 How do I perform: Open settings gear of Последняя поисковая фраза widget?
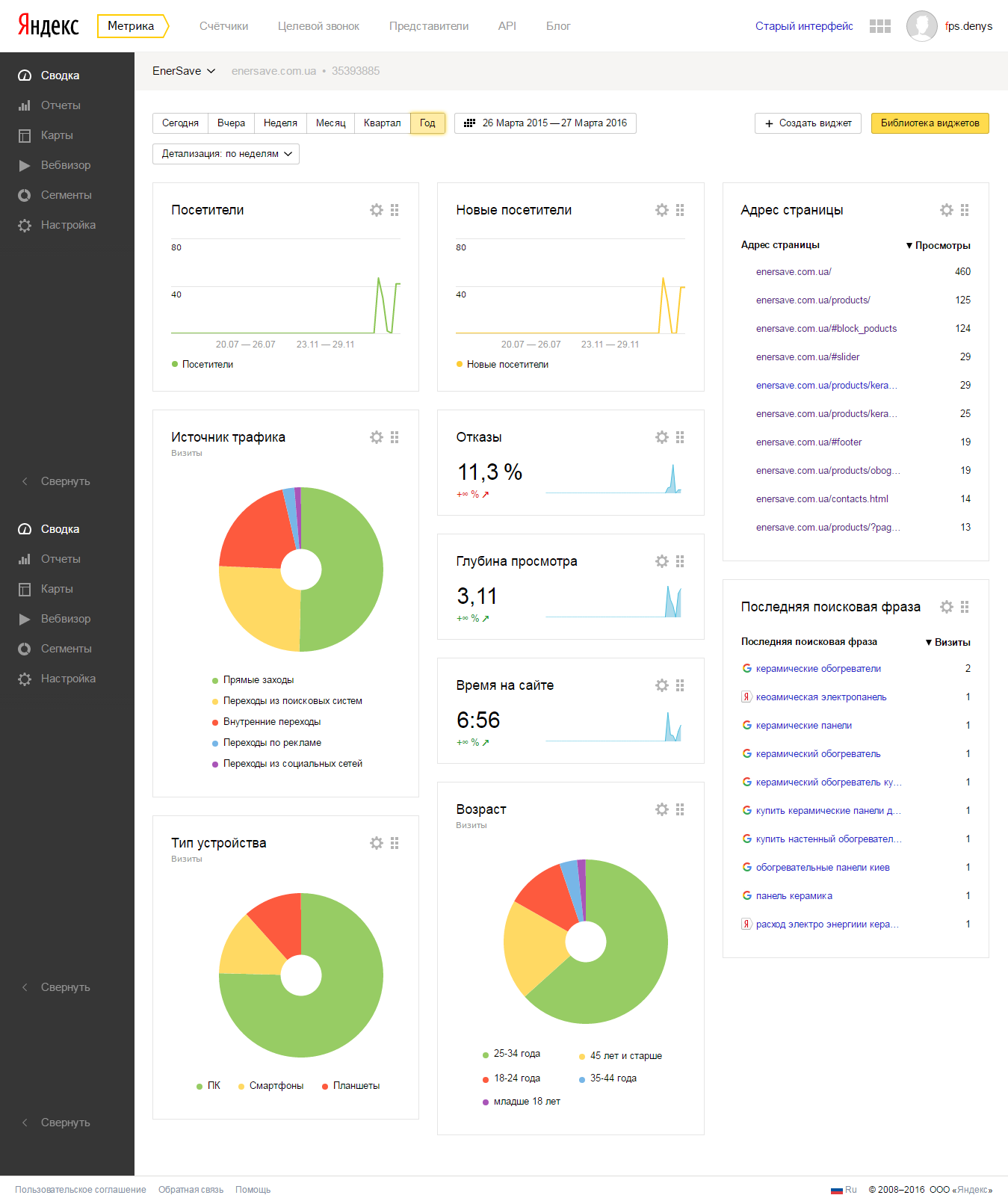click(947, 607)
